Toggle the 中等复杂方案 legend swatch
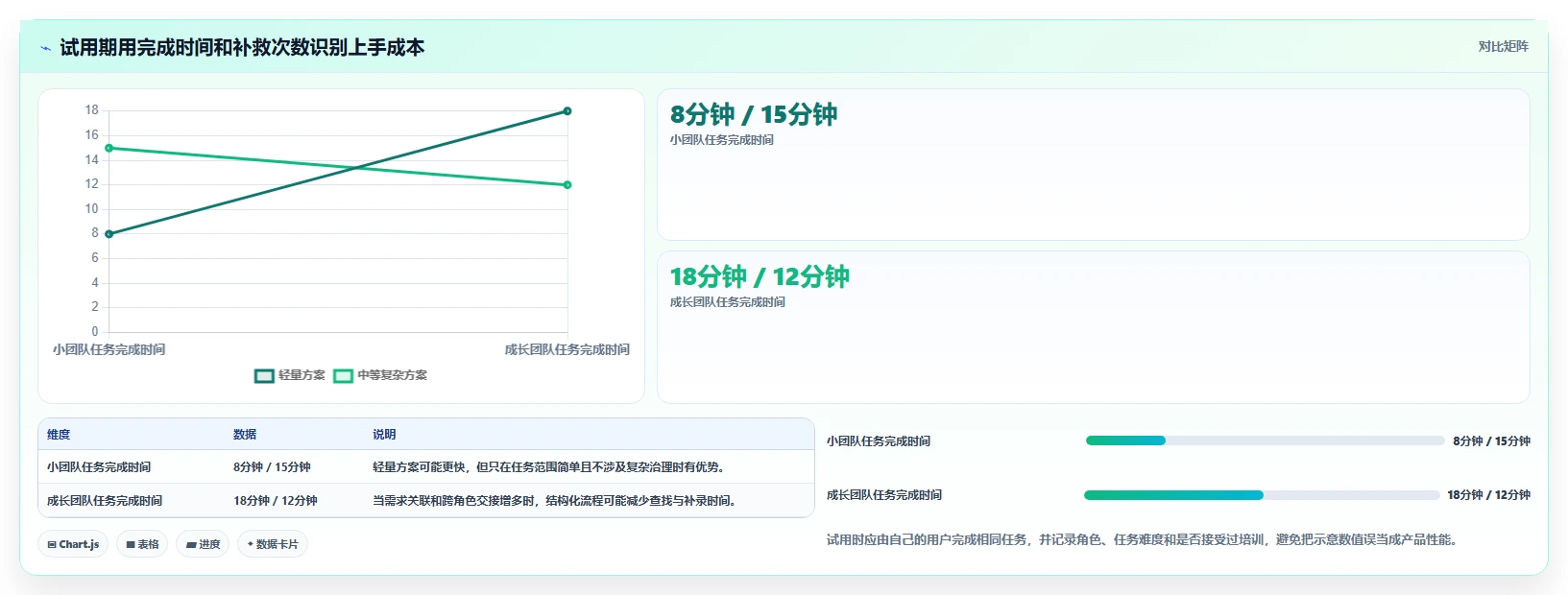 343,375
